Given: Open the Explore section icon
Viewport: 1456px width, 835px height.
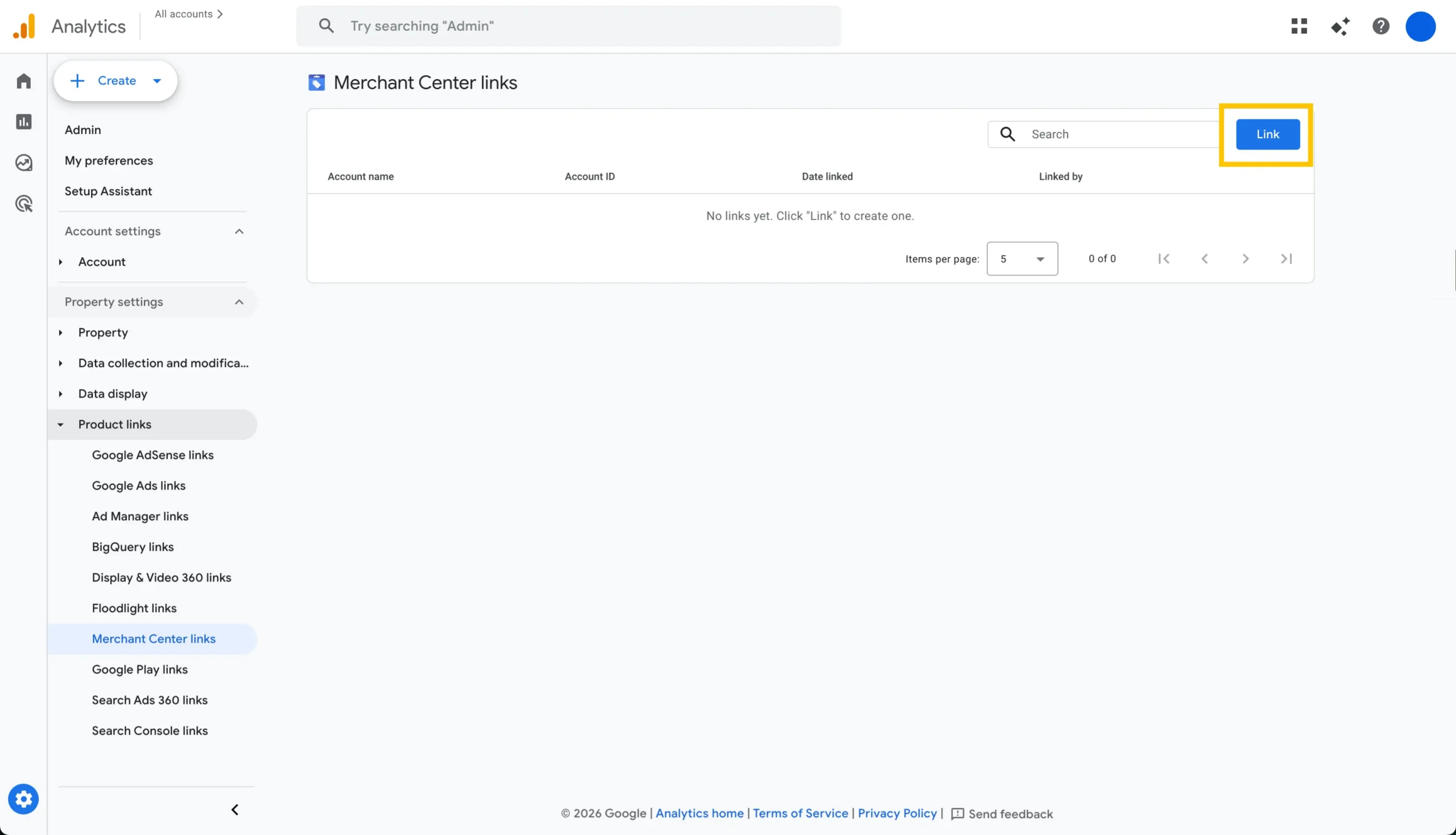Looking at the screenshot, I should (x=23, y=163).
